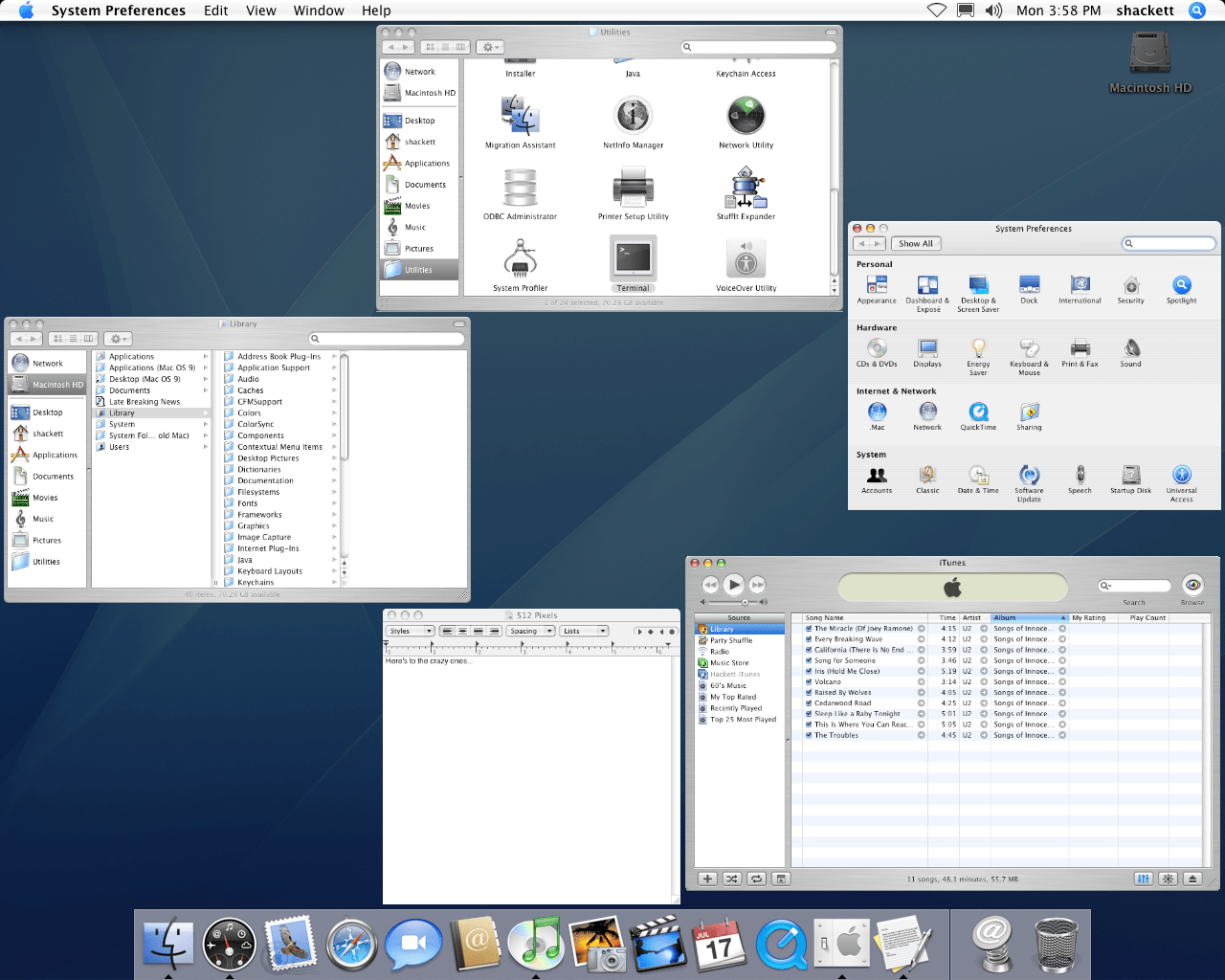The width and height of the screenshot is (1225, 980).
Task: Click the Startup Disk preference icon
Action: tap(1130, 476)
